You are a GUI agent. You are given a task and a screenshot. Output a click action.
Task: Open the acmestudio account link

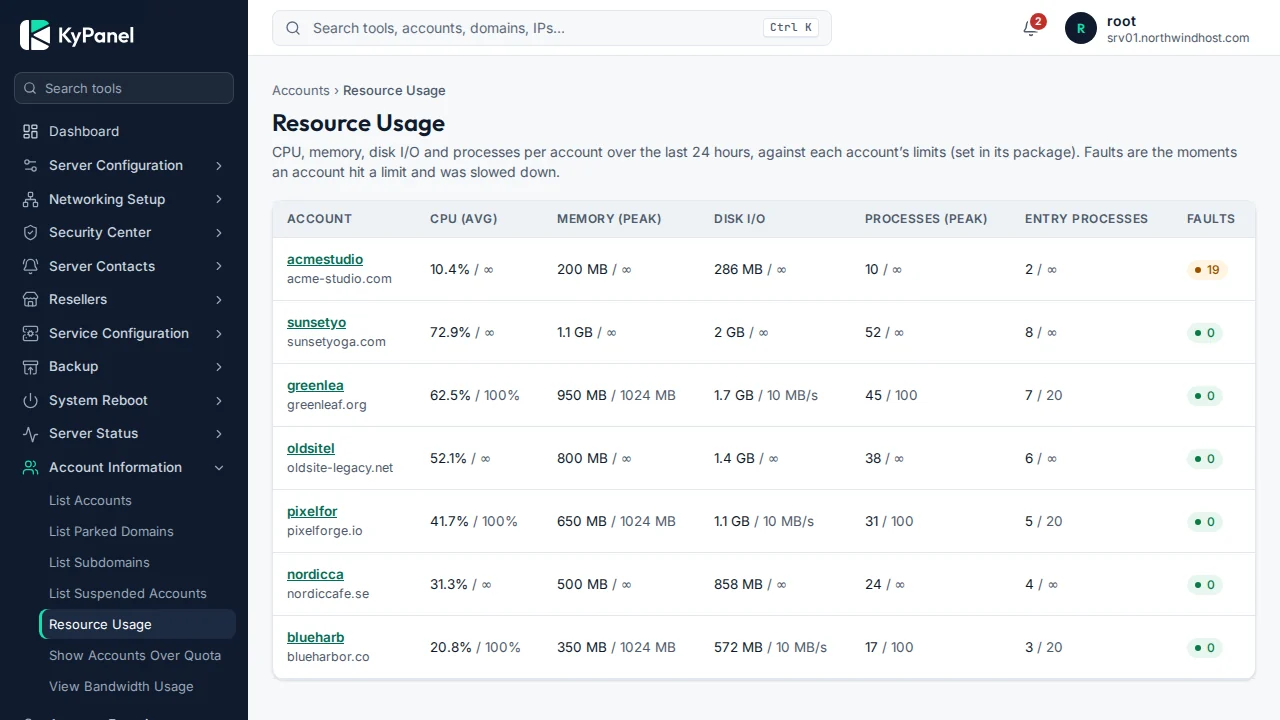click(325, 259)
